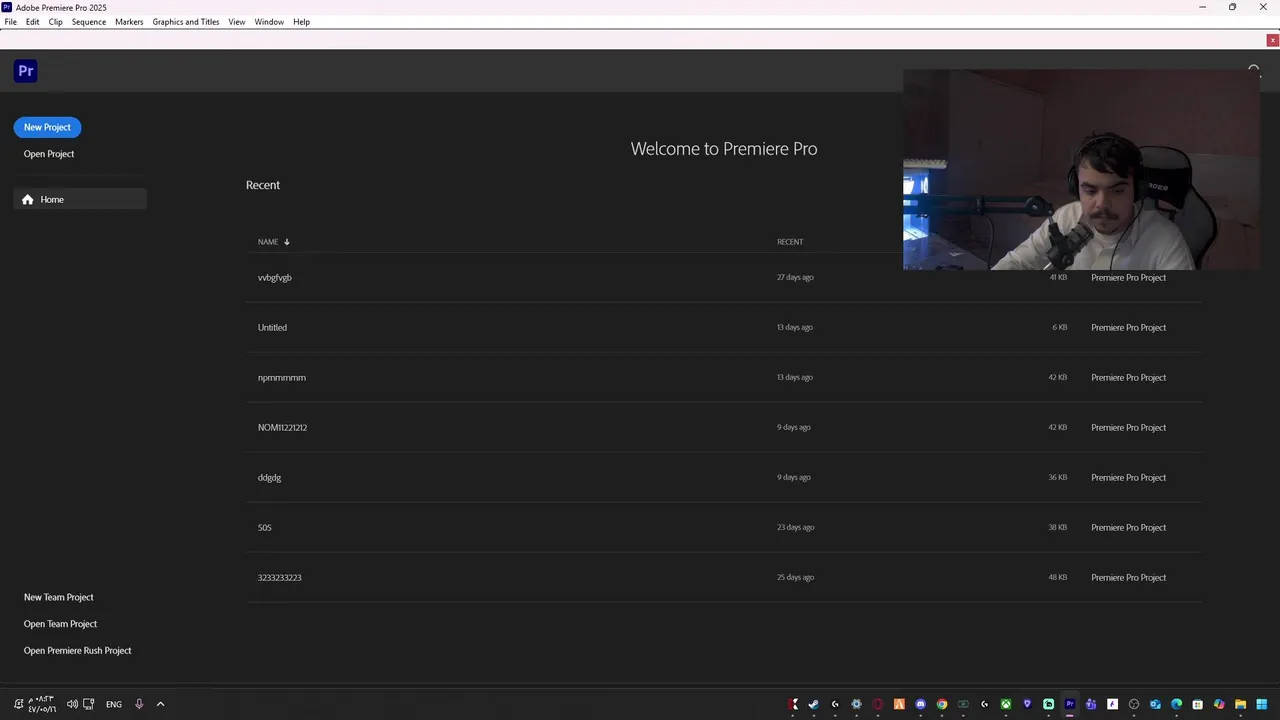Image resolution: width=1280 pixels, height=720 pixels.
Task: Open Outlook from the taskbar
Action: click(x=1155, y=704)
